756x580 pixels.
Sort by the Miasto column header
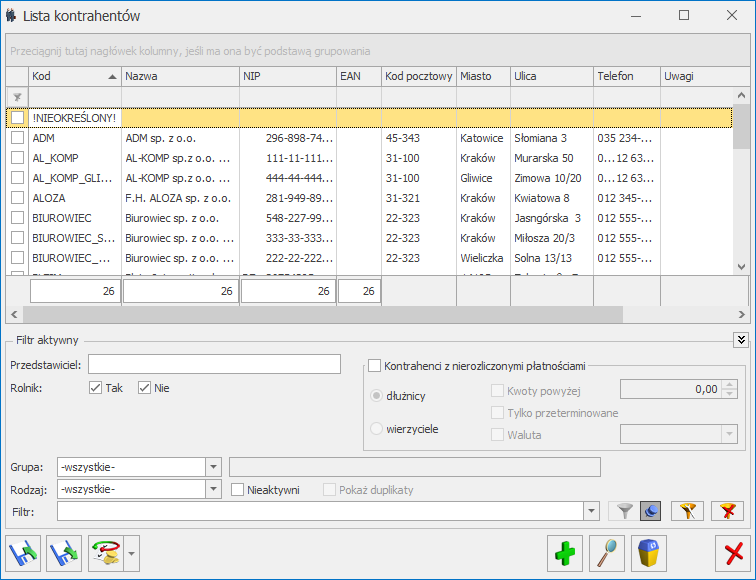[481, 76]
